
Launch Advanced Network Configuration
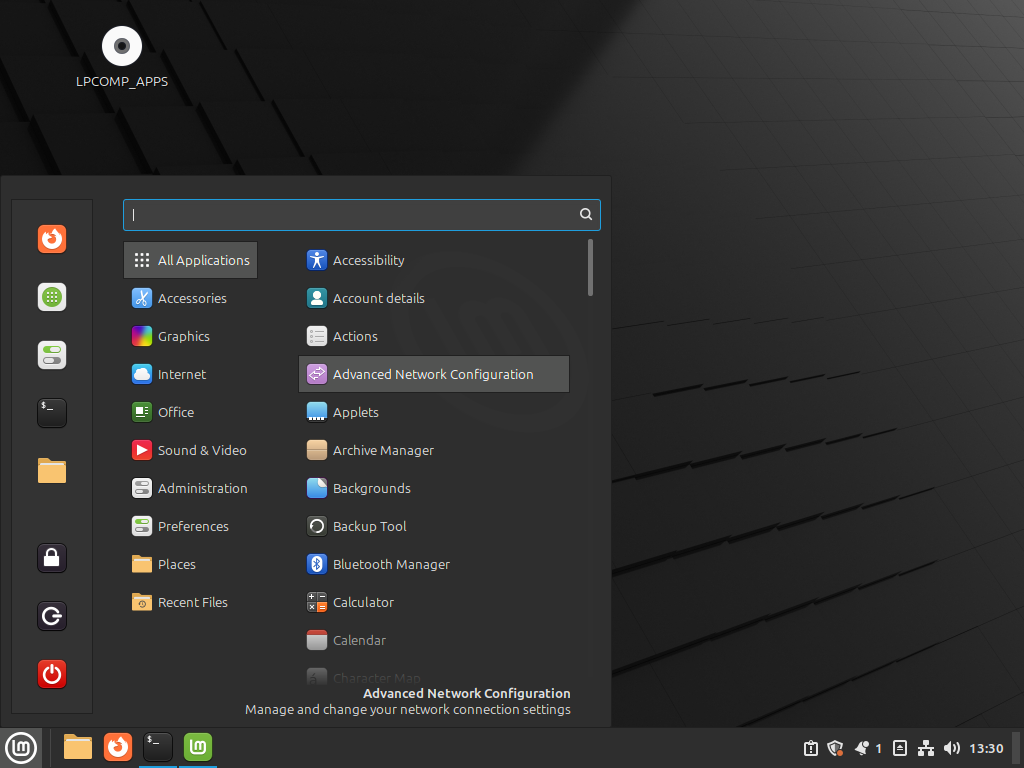point(434,374)
